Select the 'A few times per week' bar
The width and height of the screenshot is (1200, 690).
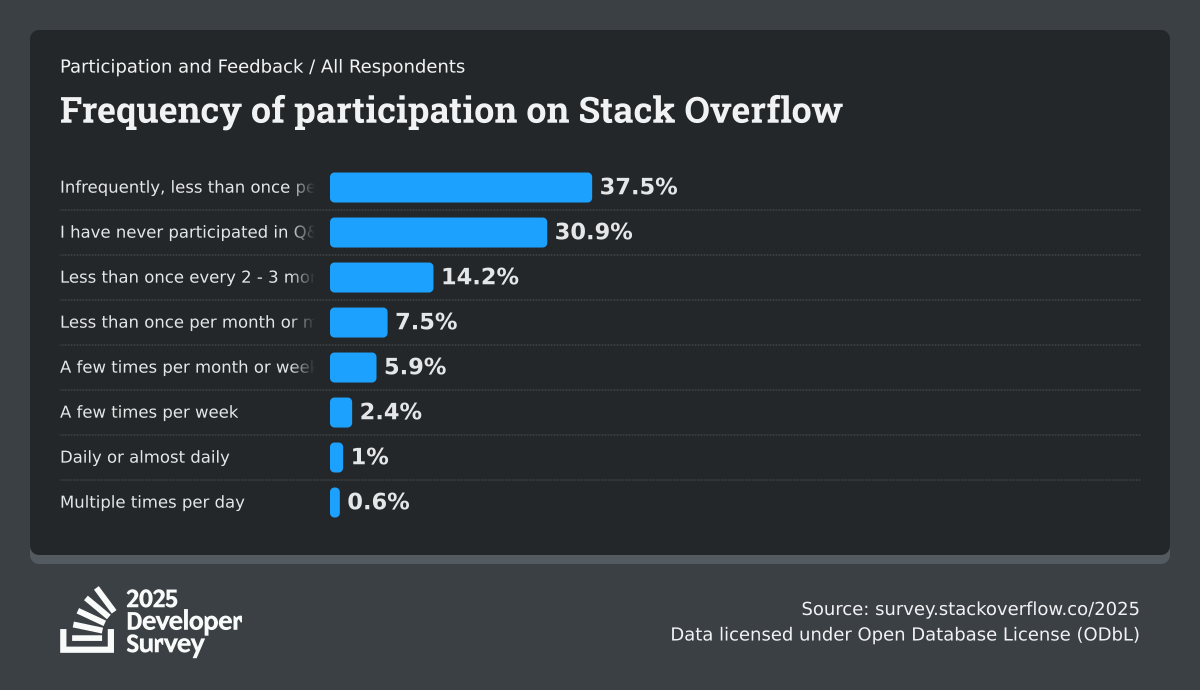pos(341,412)
